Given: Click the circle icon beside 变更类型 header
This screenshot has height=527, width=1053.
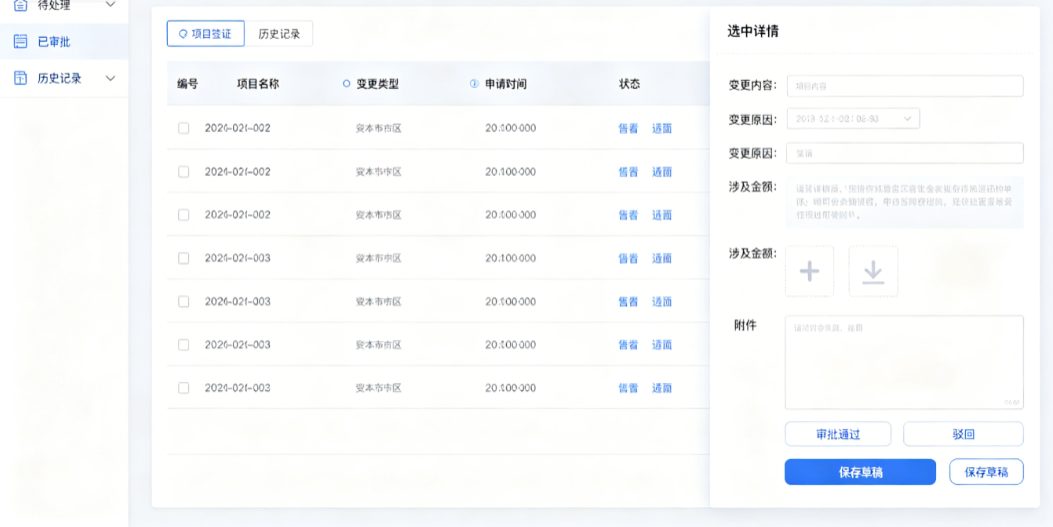Looking at the screenshot, I should pos(347,84).
